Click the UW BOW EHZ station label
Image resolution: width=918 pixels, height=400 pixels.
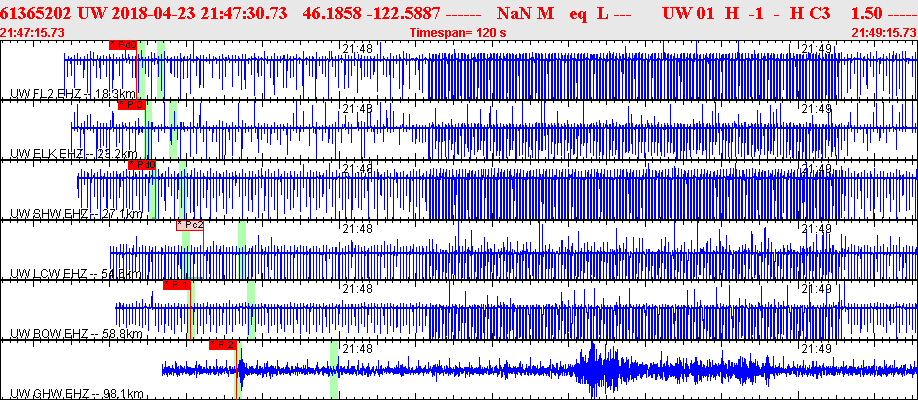tap(46, 333)
